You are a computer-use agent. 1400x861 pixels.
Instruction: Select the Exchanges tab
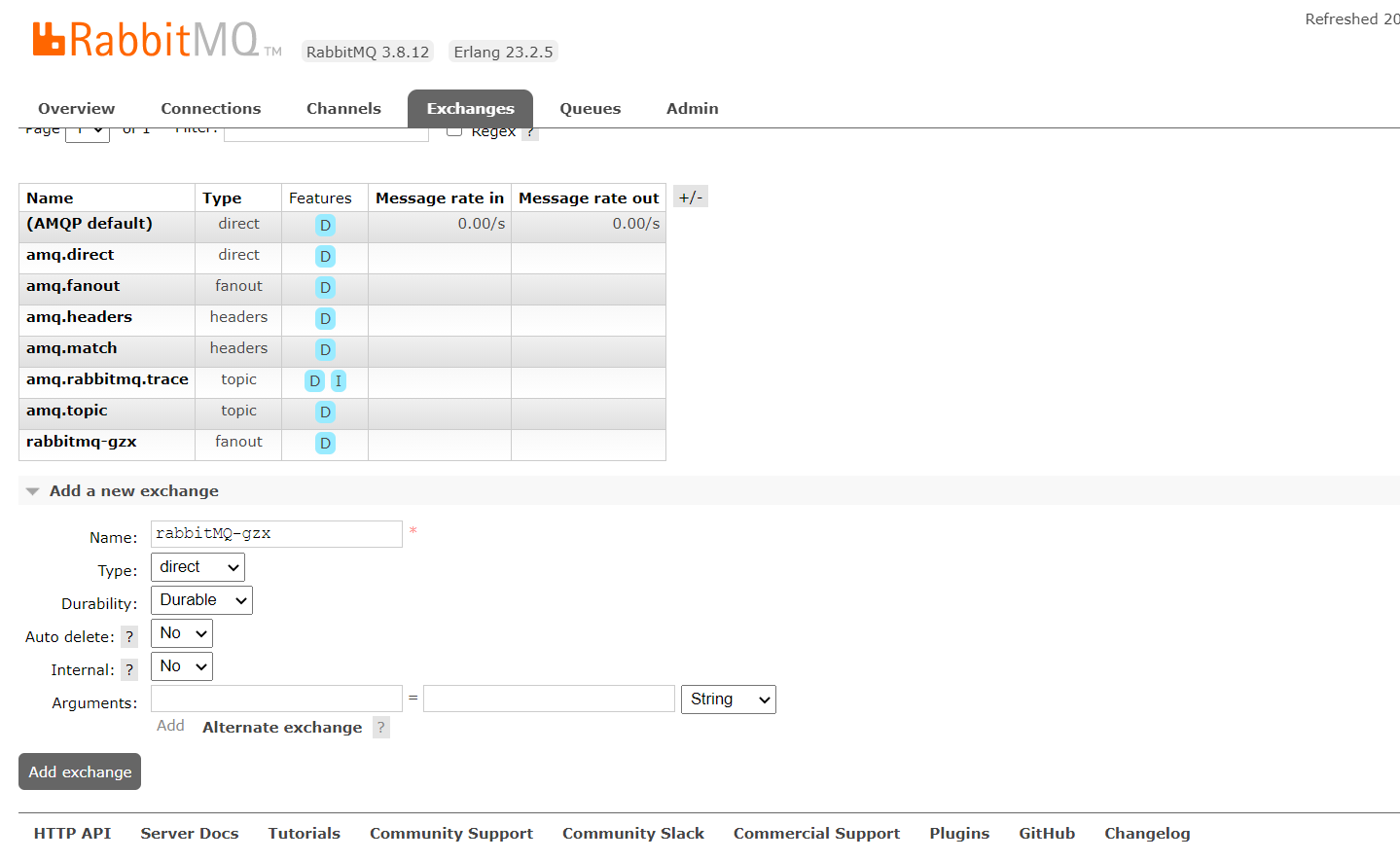pos(470,109)
